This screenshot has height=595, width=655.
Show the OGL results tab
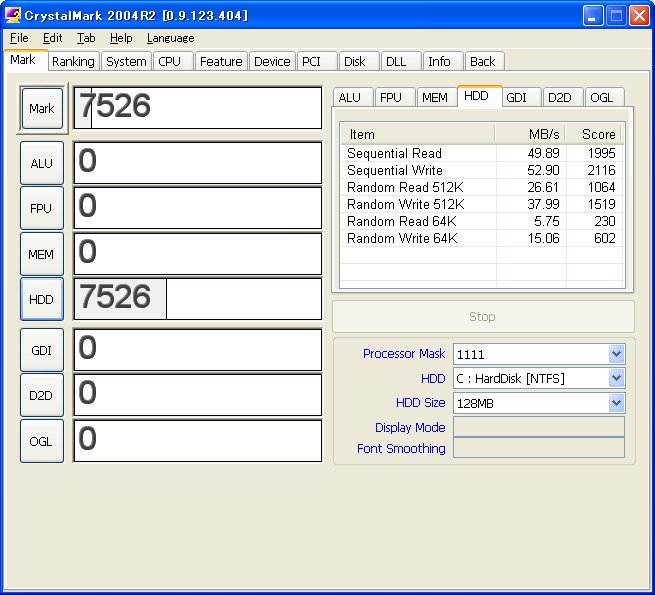605,97
